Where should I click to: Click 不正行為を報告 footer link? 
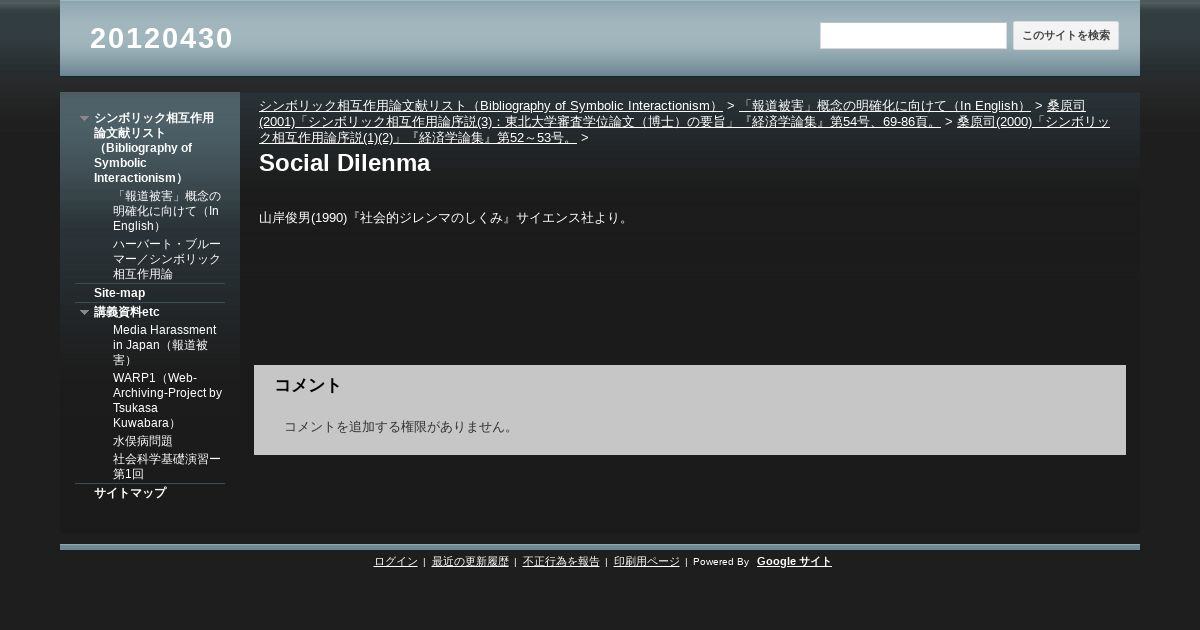tap(561, 562)
